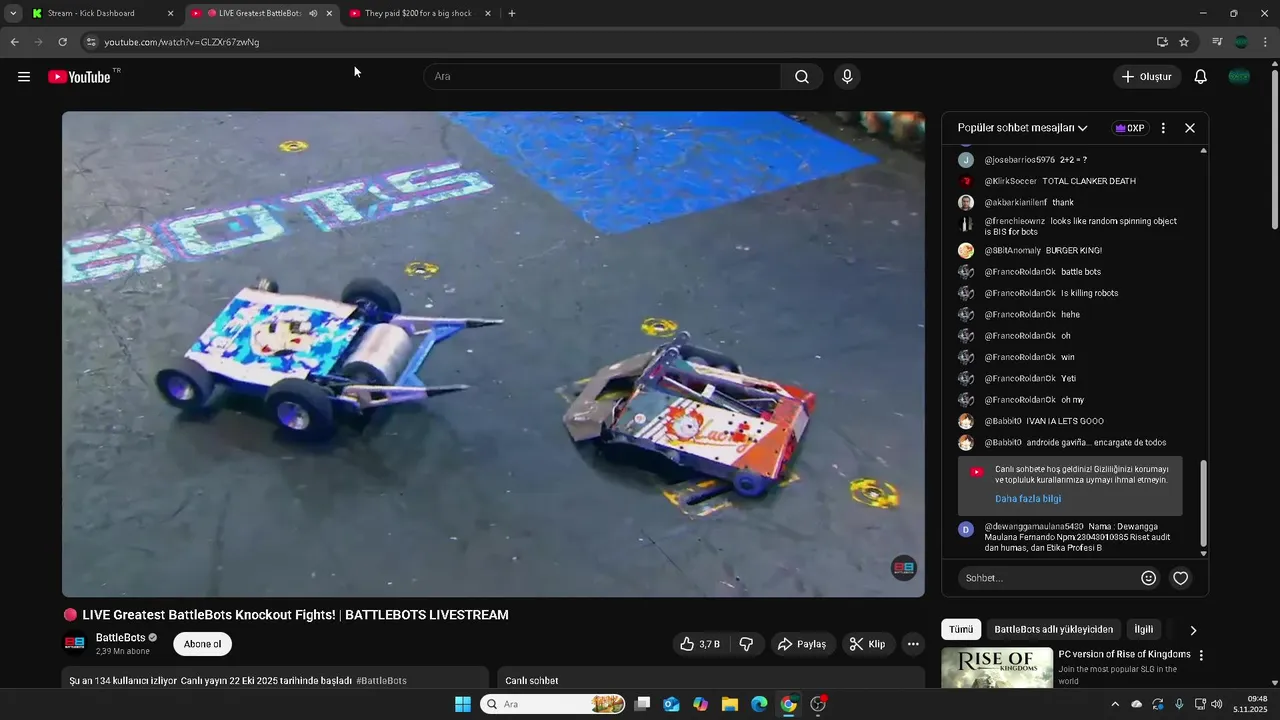Select the Tümü filter chip
The image size is (1280, 720).
pyautogui.click(x=961, y=629)
